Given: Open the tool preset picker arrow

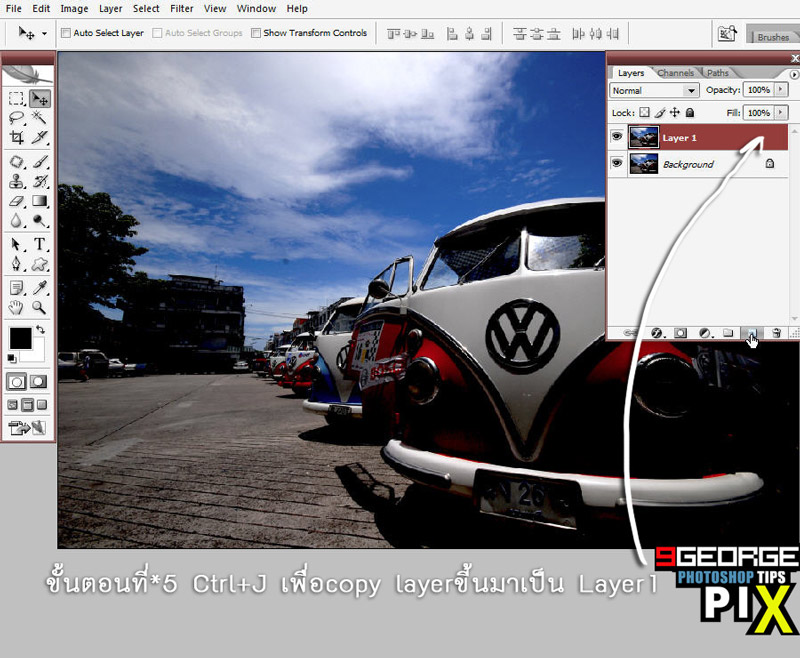Looking at the screenshot, I should pyautogui.click(x=44, y=34).
